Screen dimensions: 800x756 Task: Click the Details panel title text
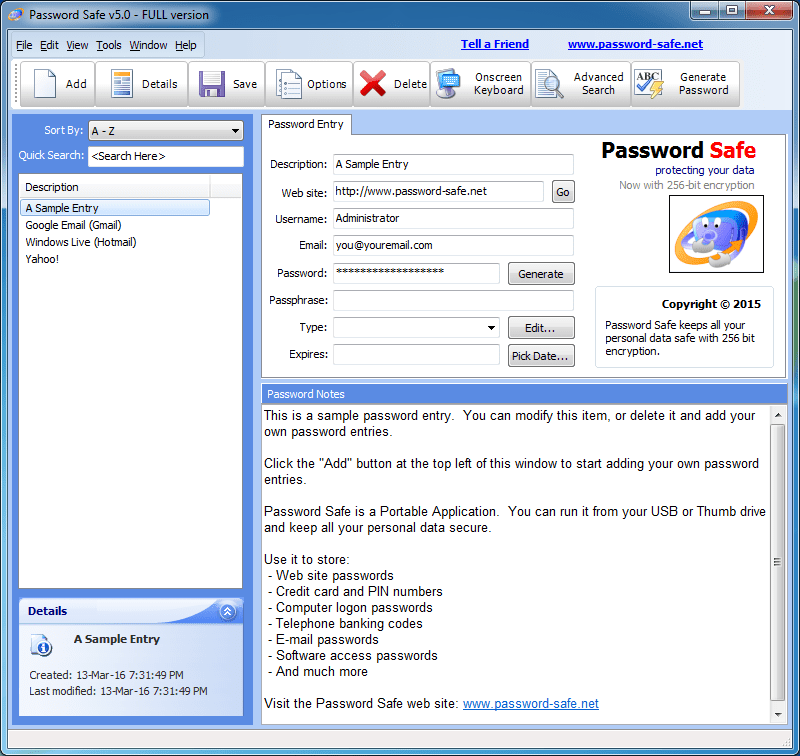47,611
